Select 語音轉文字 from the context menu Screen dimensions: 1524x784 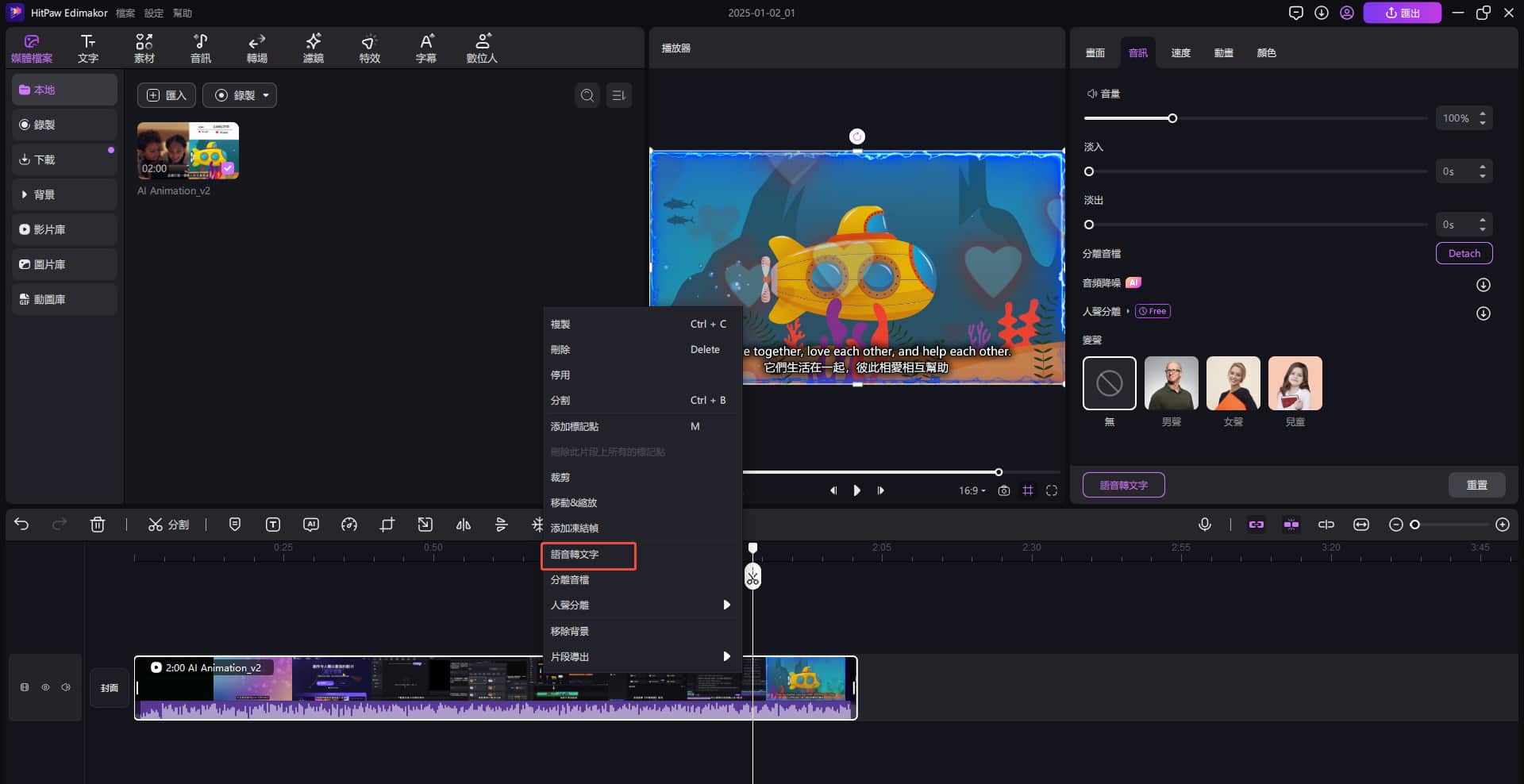click(587, 555)
